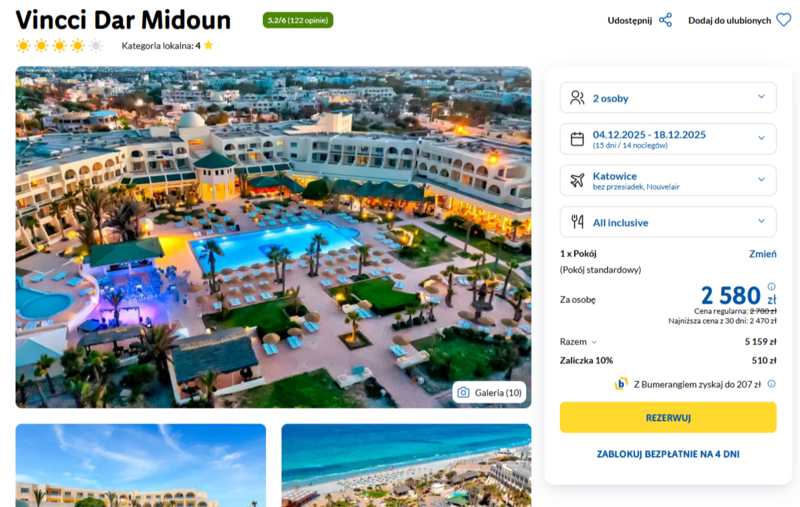Open the All inclusive meal dropdown
Viewport: 800px width, 507px height.
coord(668,221)
